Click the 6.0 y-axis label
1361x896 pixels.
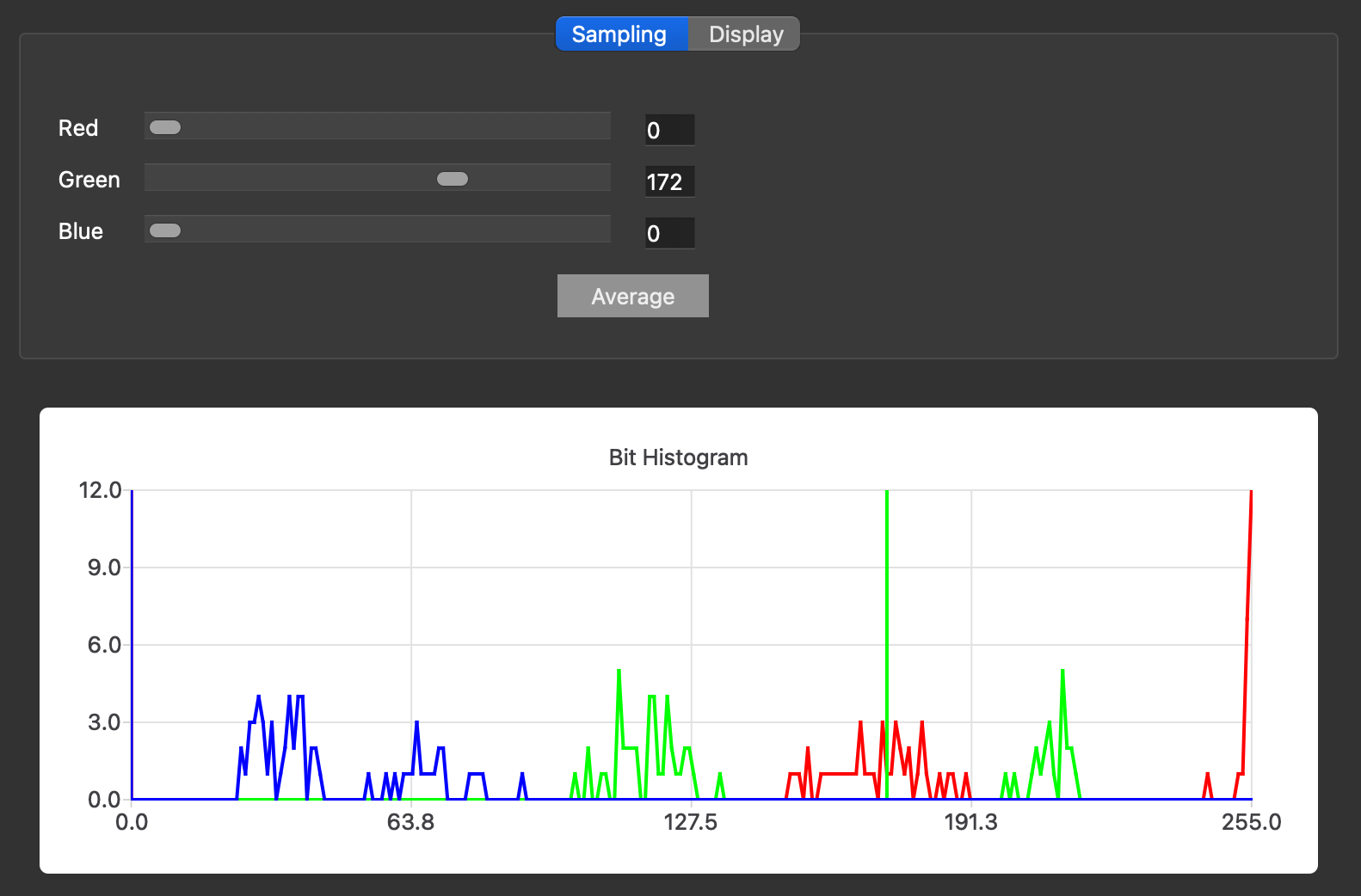pos(104,645)
